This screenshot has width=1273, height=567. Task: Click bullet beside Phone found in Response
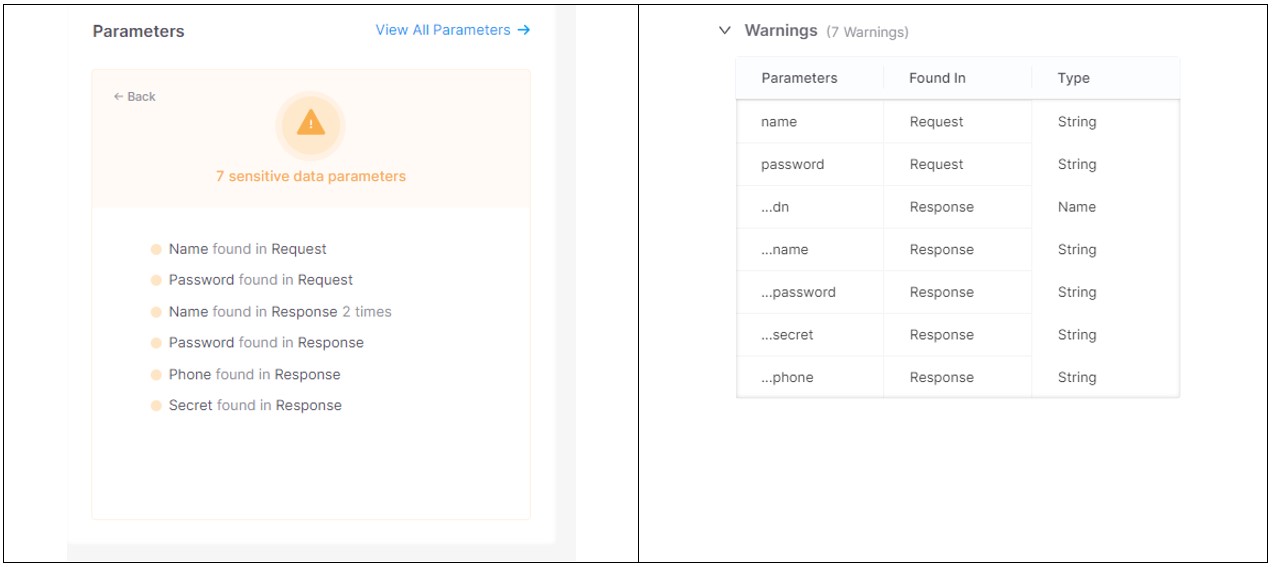pos(156,375)
